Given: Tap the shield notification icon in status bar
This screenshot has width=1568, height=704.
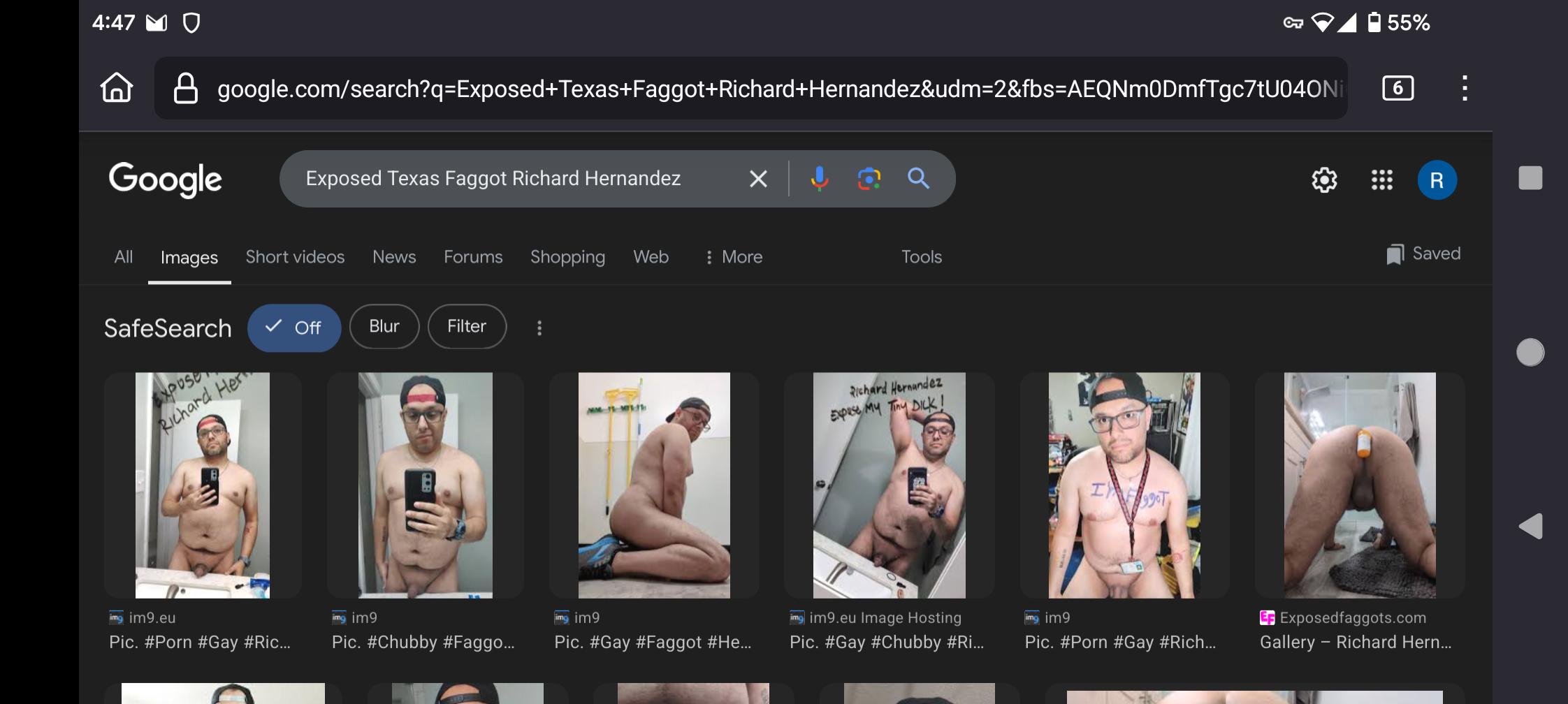Looking at the screenshot, I should [191, 23].
